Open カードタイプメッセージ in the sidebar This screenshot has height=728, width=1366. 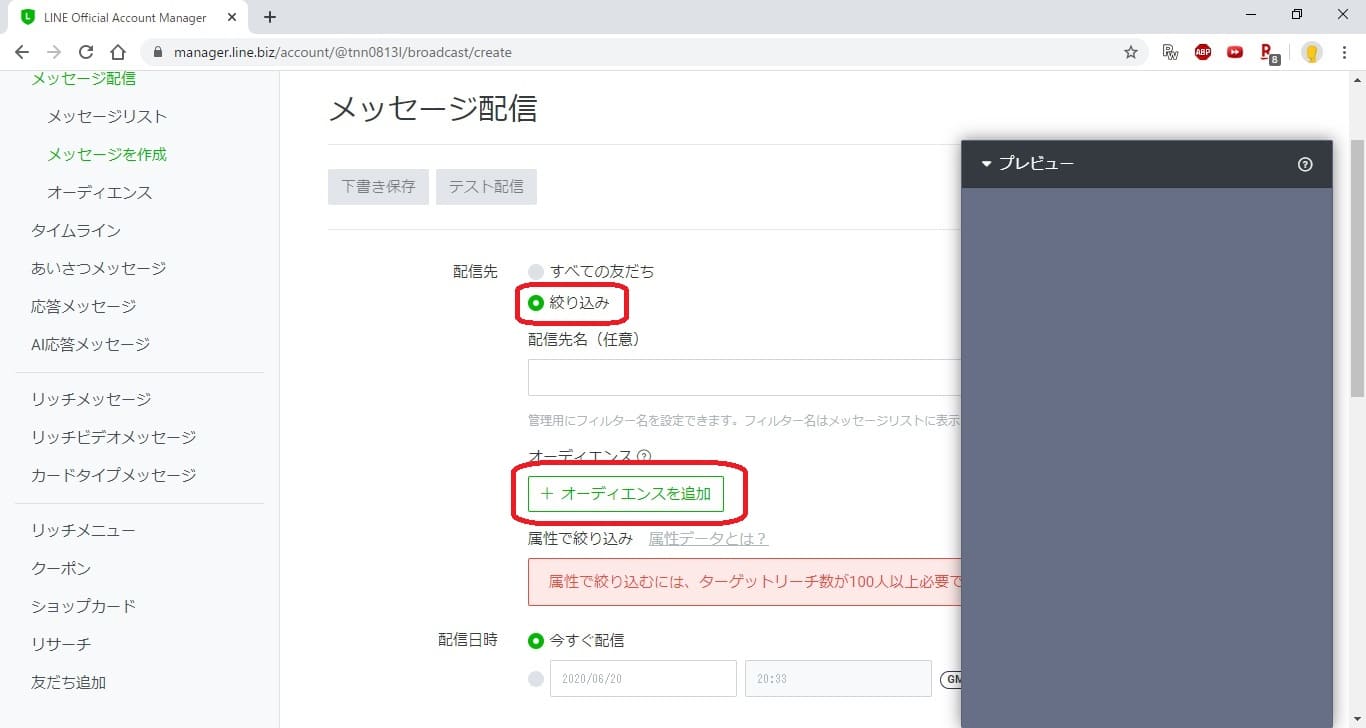click(x=114, y=476)
